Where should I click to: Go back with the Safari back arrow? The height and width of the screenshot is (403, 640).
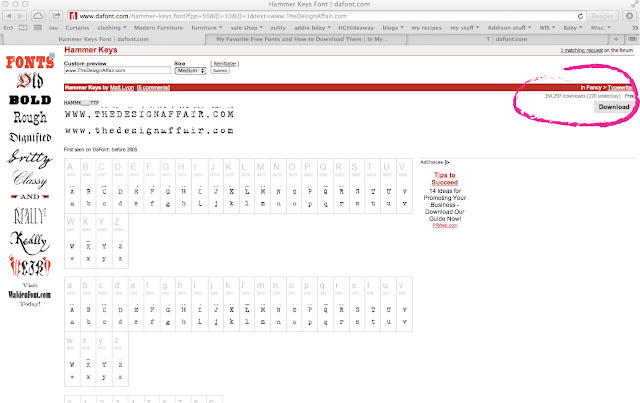click(9, 16)
